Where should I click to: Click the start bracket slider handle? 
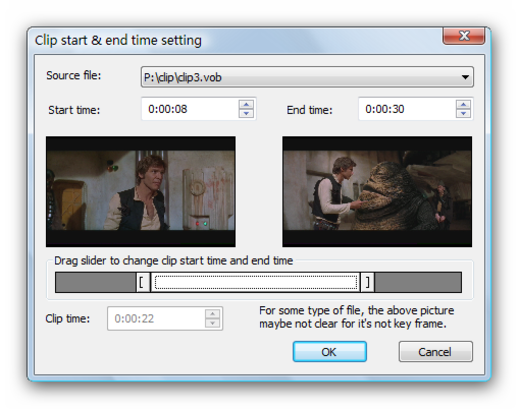143,282
